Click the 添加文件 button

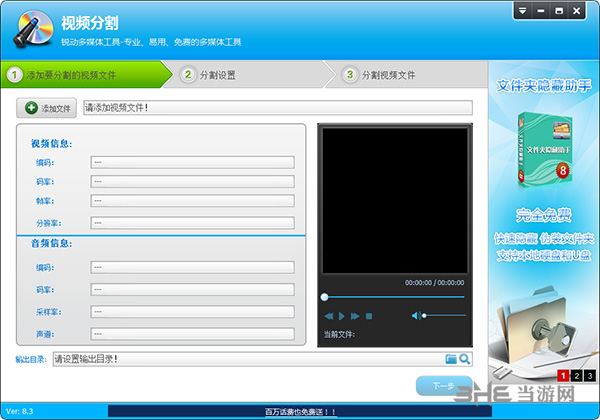tap(46, 108)
